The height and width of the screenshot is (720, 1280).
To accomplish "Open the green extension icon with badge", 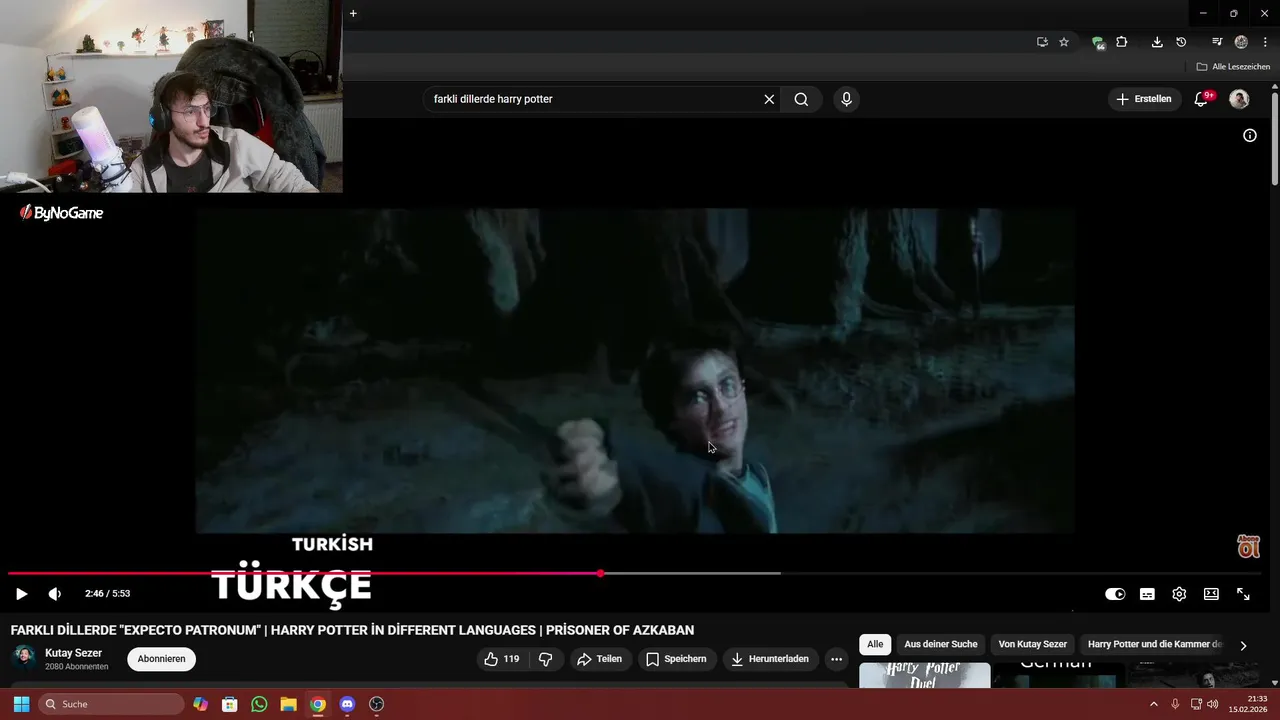I will (1098, 42).
